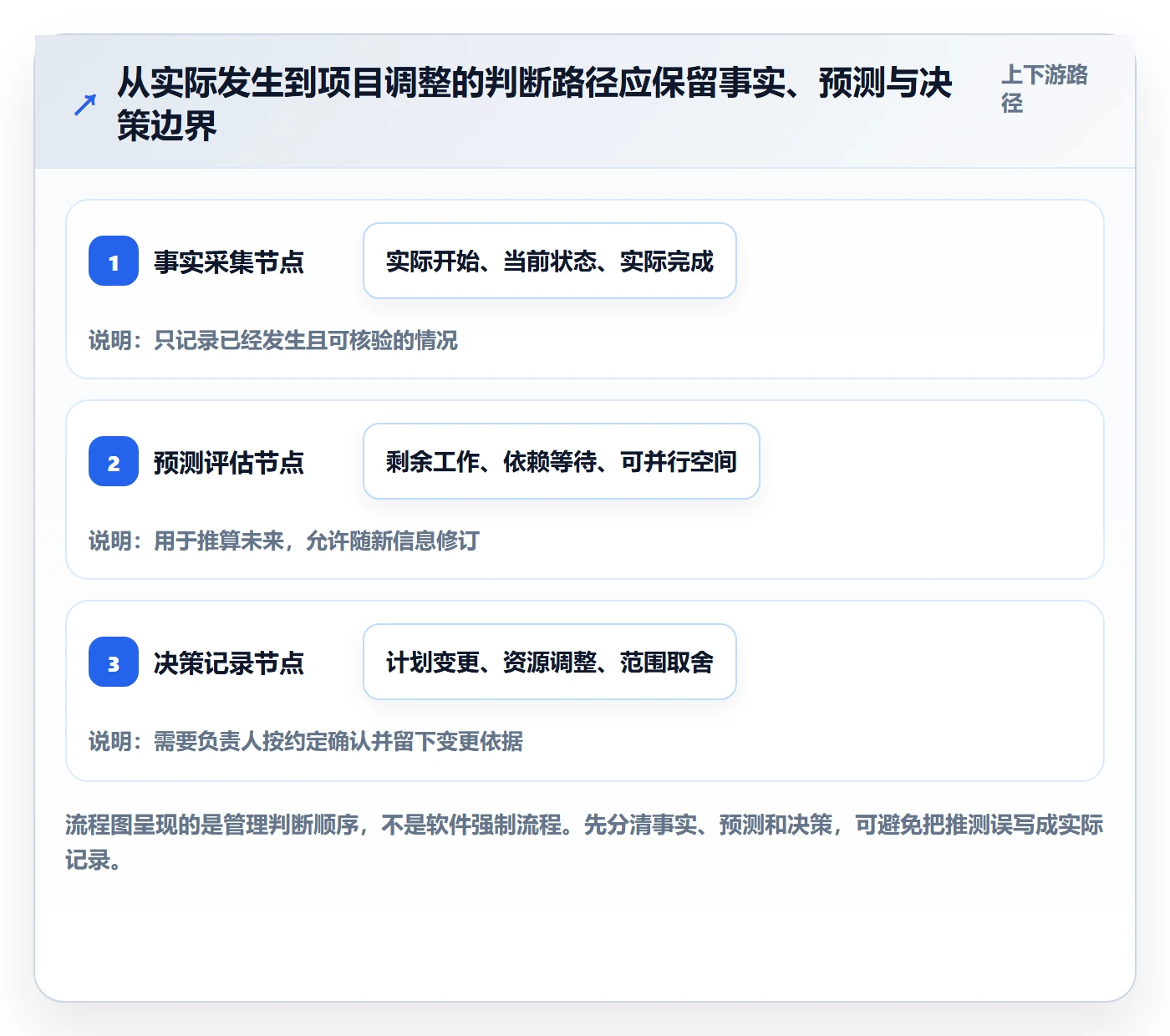Image resolution: width=1170 pixels, height=1036 pixels.
Task: Click the diagonal arrow icon beside the title
Action: pos(85,105)
